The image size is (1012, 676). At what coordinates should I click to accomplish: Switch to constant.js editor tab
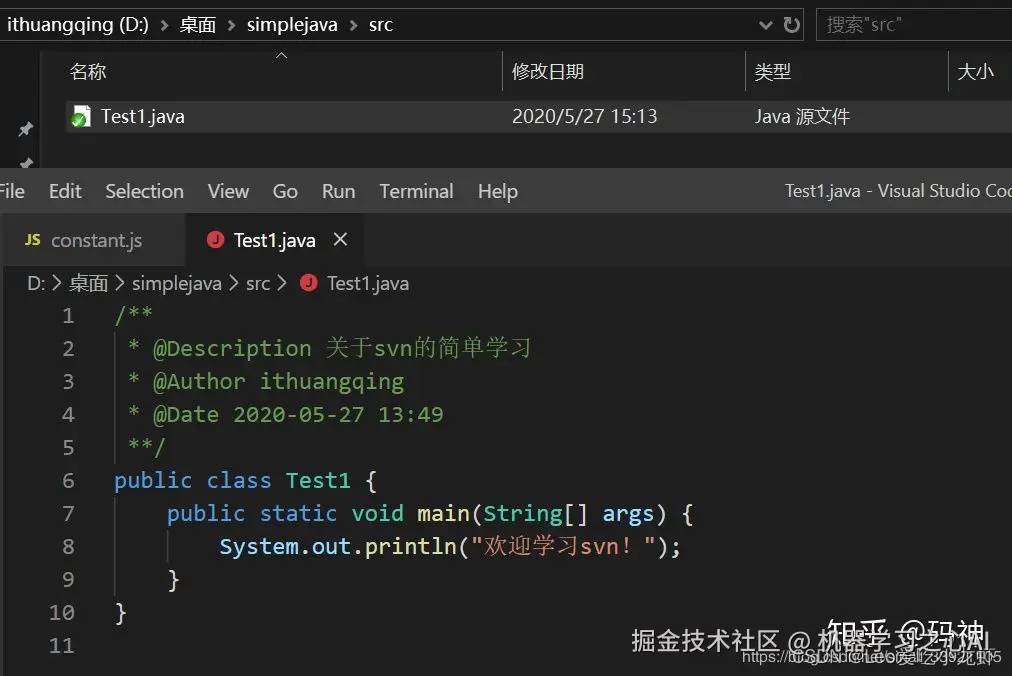click(95, 240)
